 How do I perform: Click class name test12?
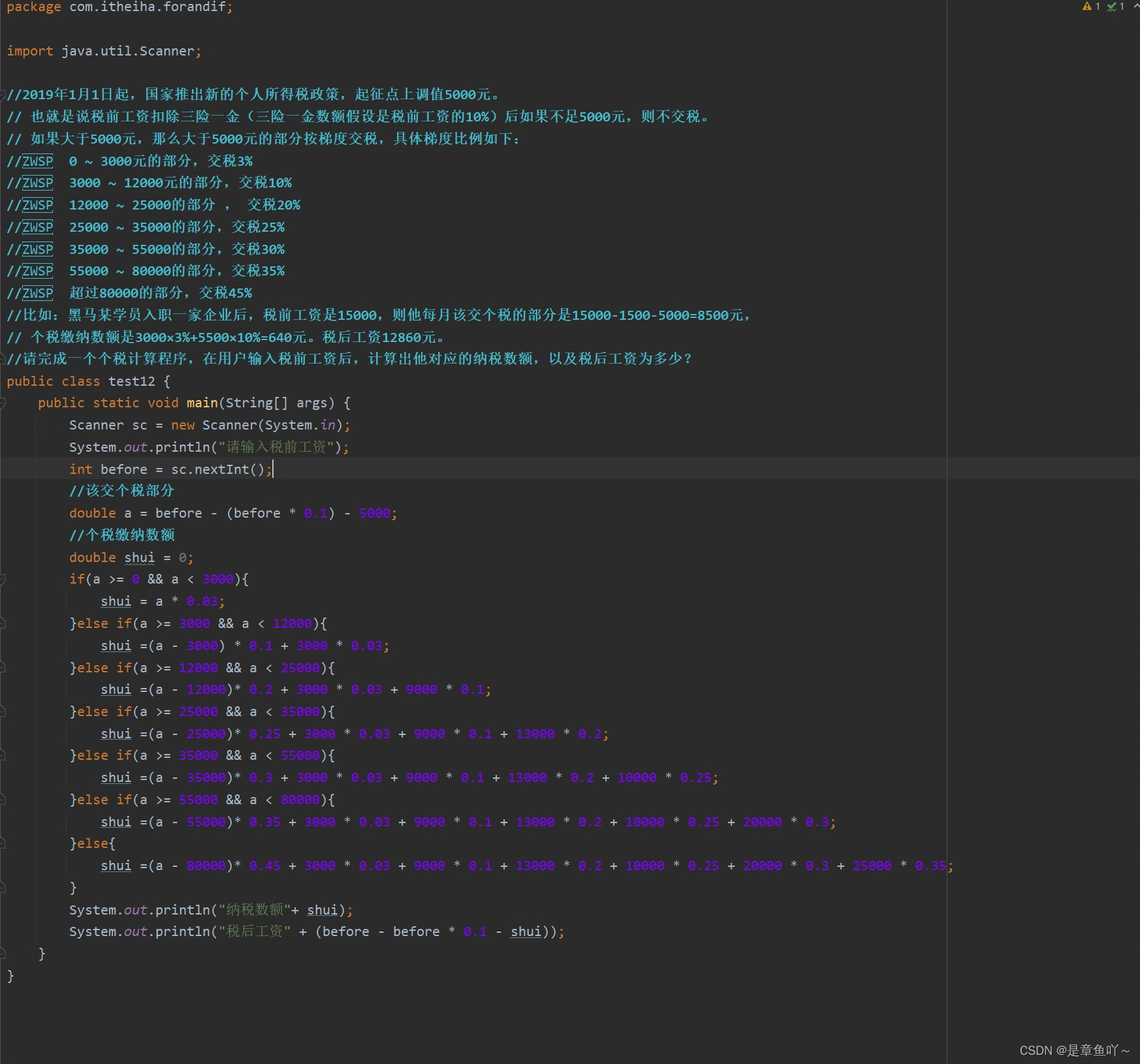132,381
